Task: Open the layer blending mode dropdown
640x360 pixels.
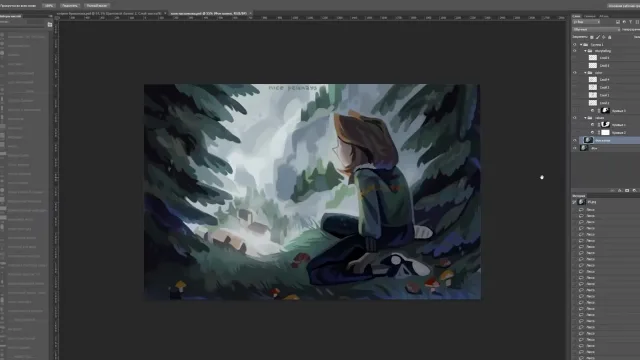Action: pyautogui.click(x=596, y=29)
